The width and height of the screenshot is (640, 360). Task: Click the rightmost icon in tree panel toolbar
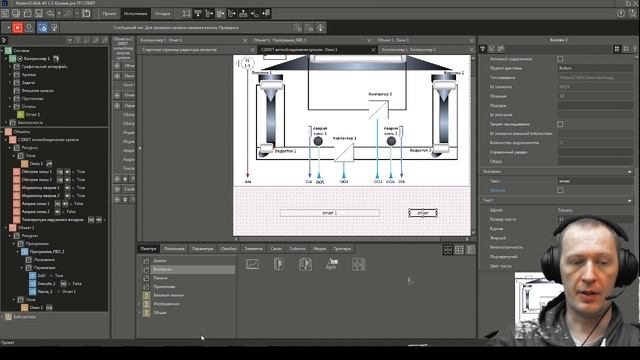(104, 40)
